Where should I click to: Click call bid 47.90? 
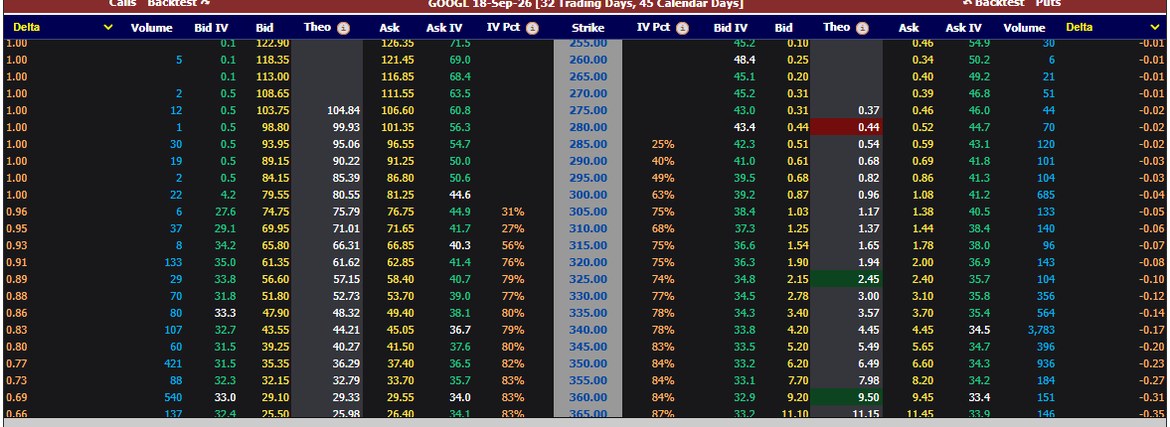tap(275, 313)
